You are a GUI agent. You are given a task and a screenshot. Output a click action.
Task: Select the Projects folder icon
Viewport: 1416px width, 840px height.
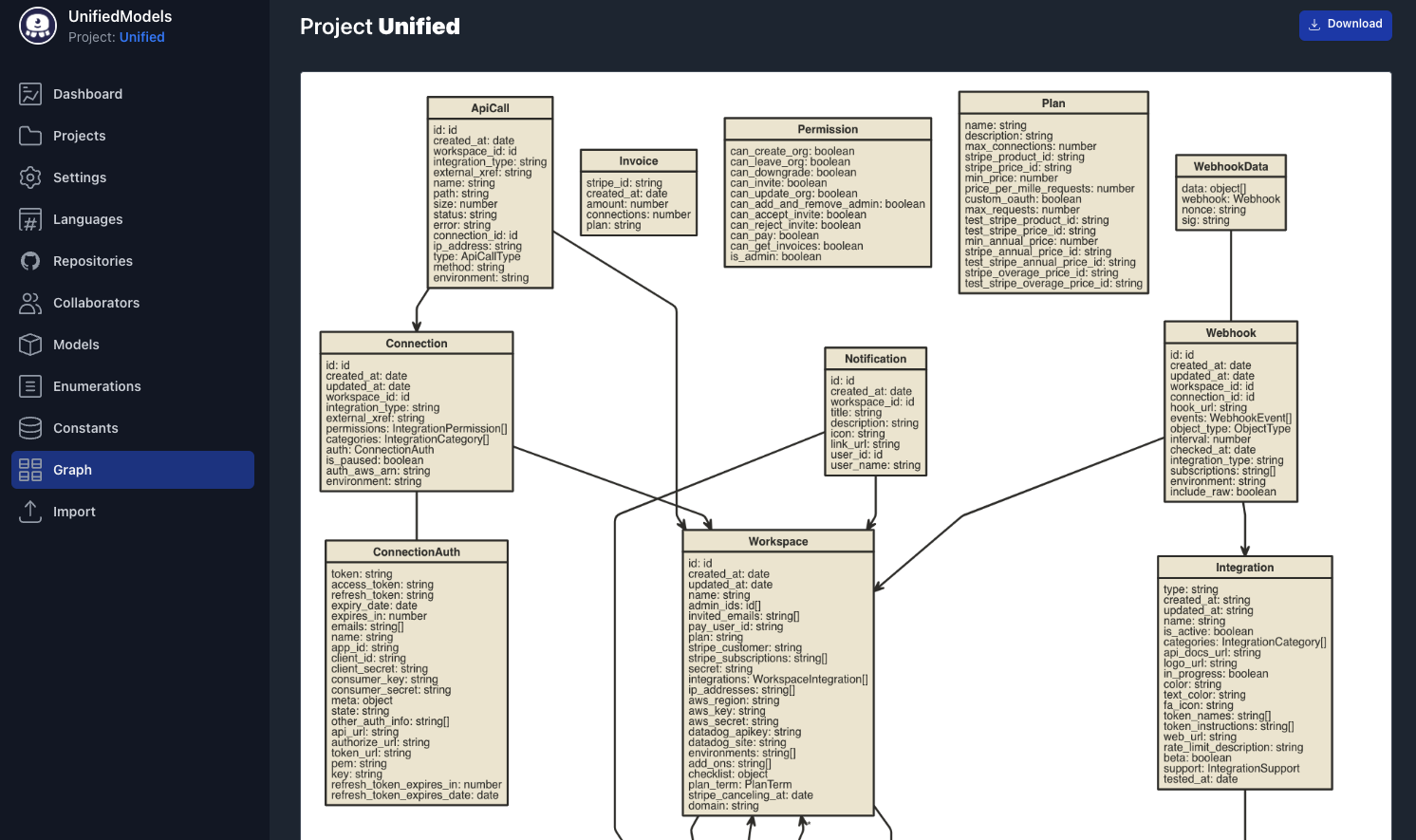tap(28, 136)
